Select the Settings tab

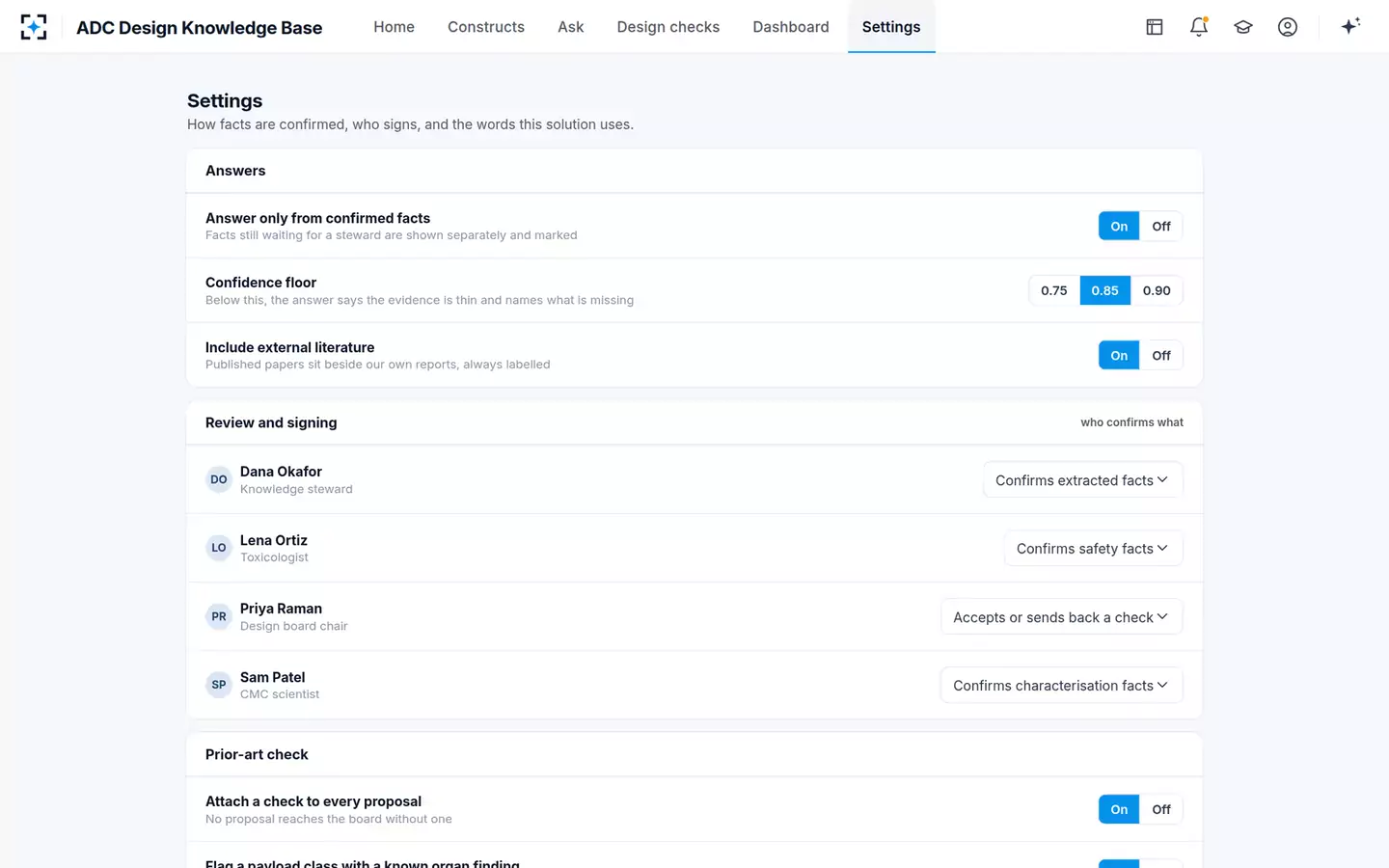(x=891, y=27)
